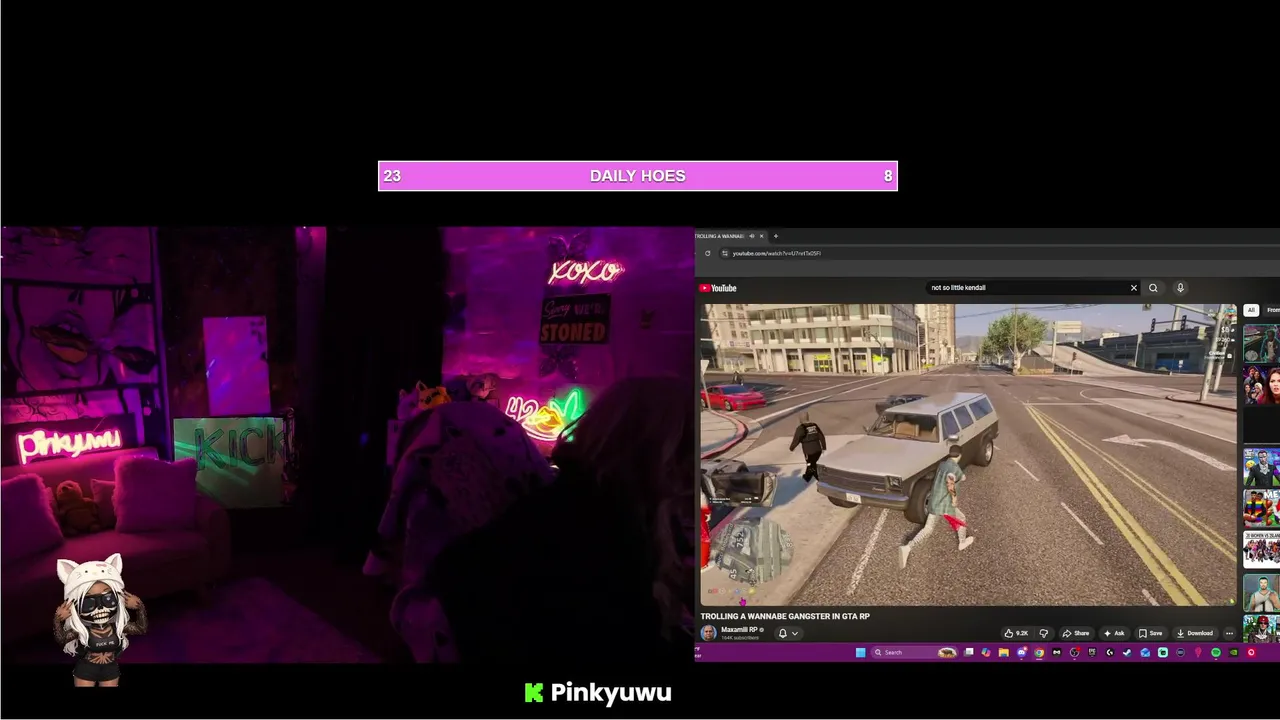Open the Windows Start menu
The height and width of the screenshot is (720, 1280).
point(861,652)
